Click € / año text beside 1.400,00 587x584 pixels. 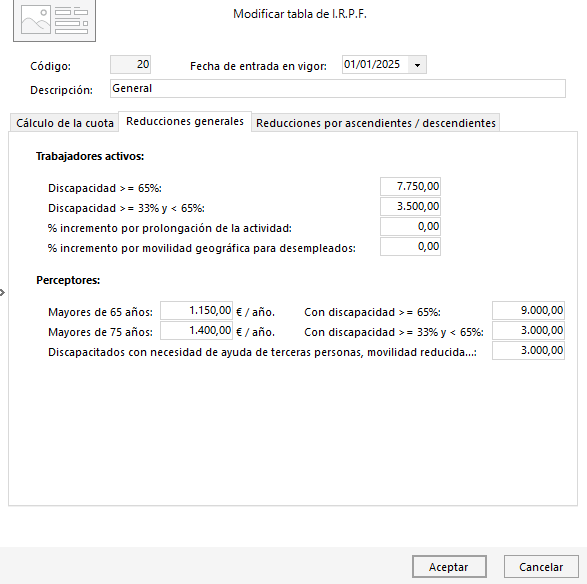tap(255, 332)
